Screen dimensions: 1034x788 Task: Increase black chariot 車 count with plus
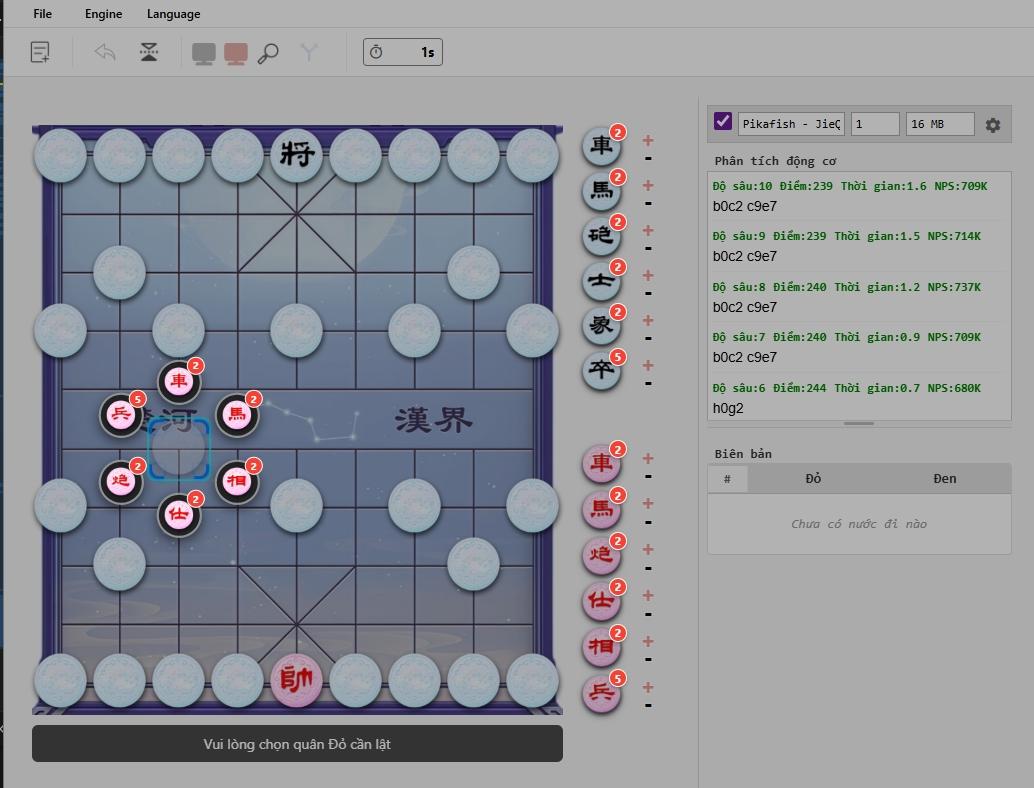pyautogui.click(x=648, y=141)
